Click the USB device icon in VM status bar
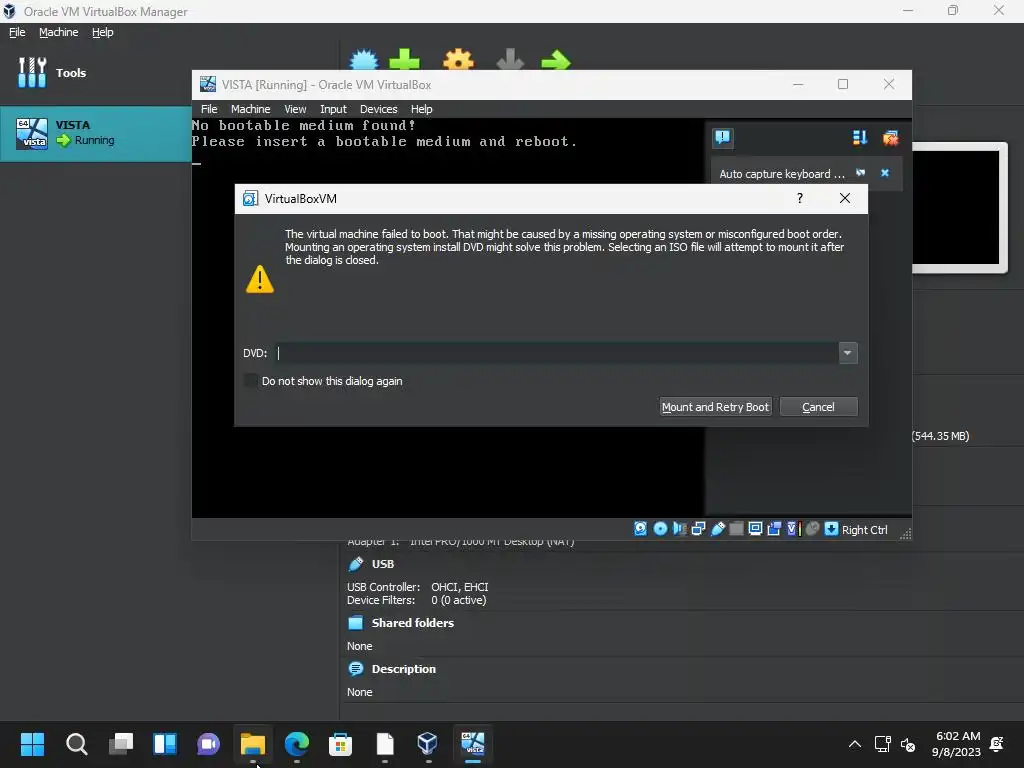Viewport: 1024px width, 768px height. (718, 529)
